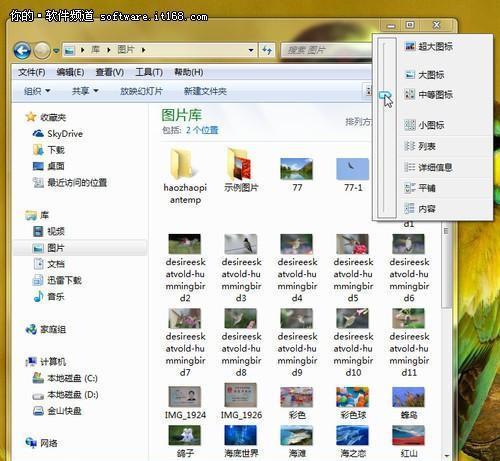Refresh the folder with the refresh icon
This screenshot has width=500, height=461.
(x=267, y=50)
